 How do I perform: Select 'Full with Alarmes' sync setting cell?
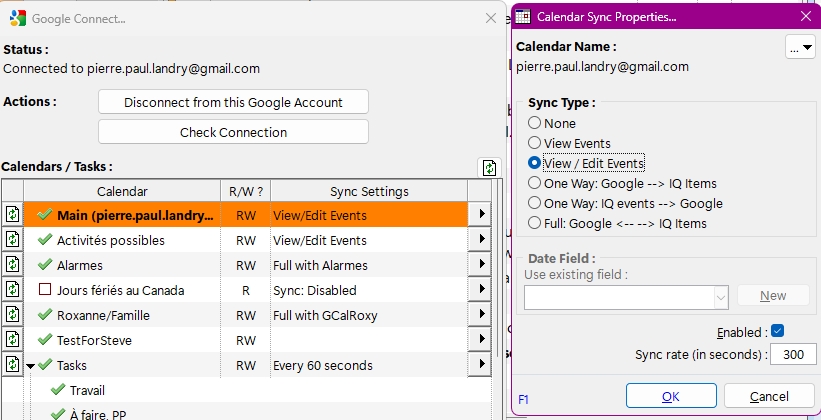(369, 265)
